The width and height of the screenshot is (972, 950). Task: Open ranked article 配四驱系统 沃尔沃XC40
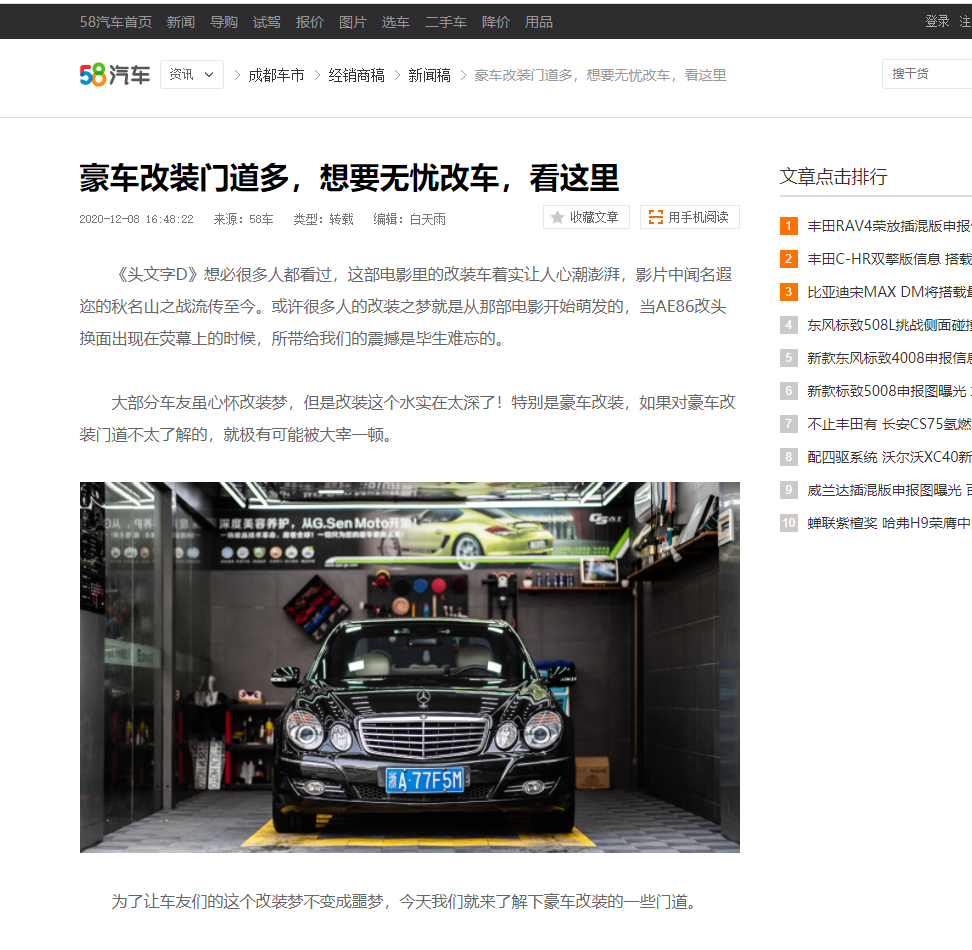[889, 457]
